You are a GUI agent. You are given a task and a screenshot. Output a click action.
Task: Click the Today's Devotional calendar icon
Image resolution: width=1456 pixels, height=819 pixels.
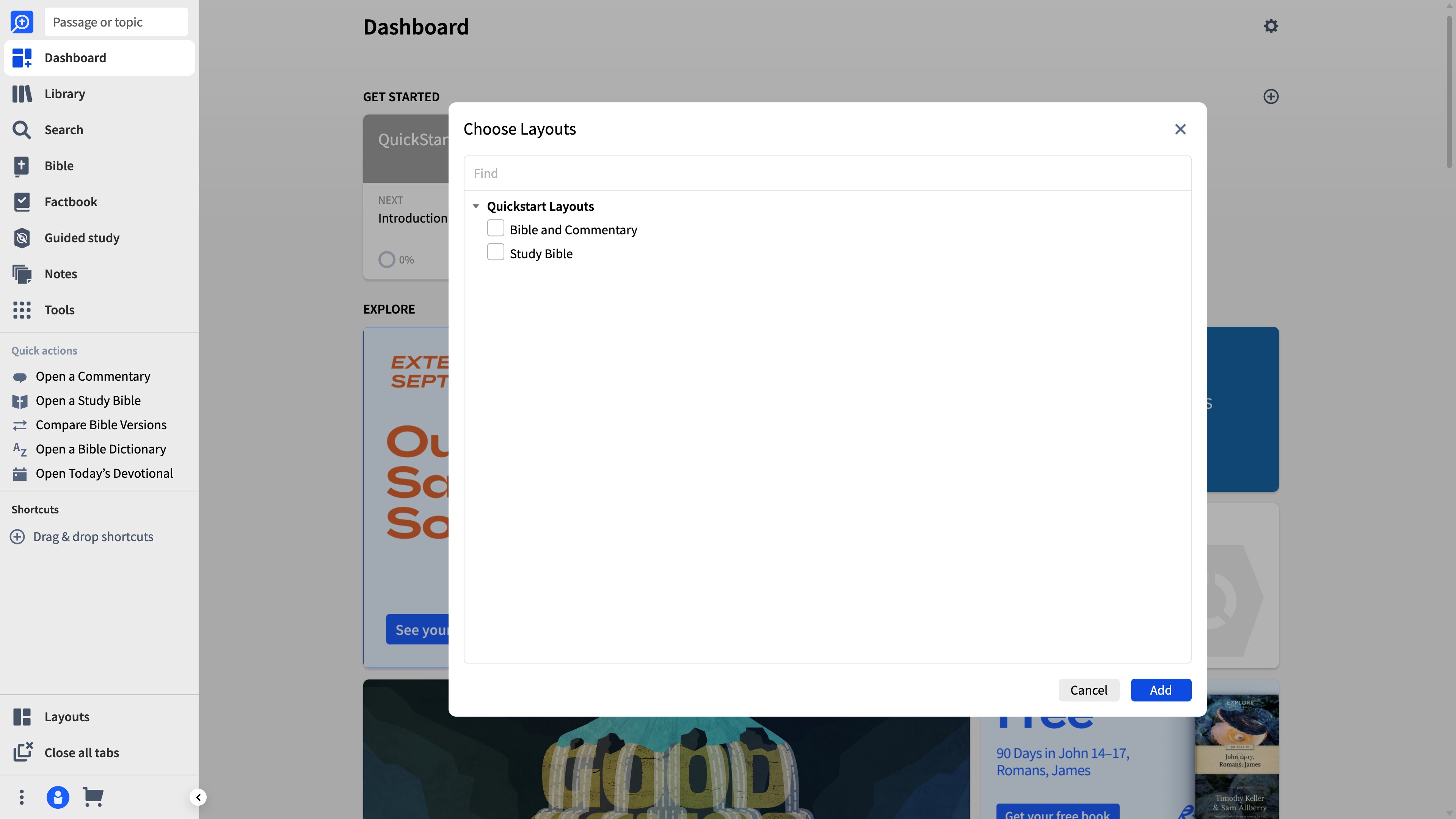20,474
